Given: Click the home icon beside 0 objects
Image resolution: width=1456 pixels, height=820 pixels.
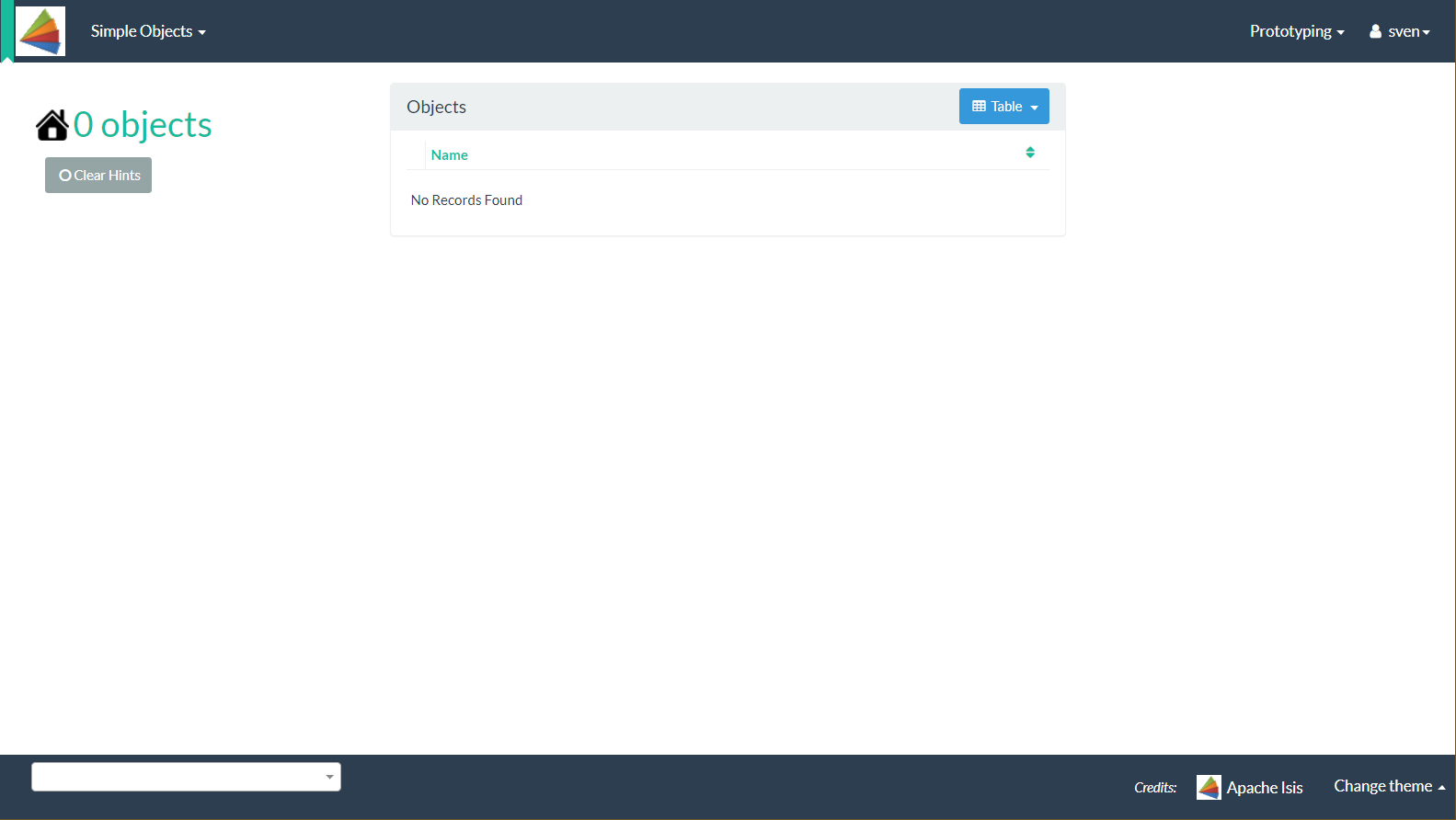Looking at the screenshot, I should (x=52, y=125).
